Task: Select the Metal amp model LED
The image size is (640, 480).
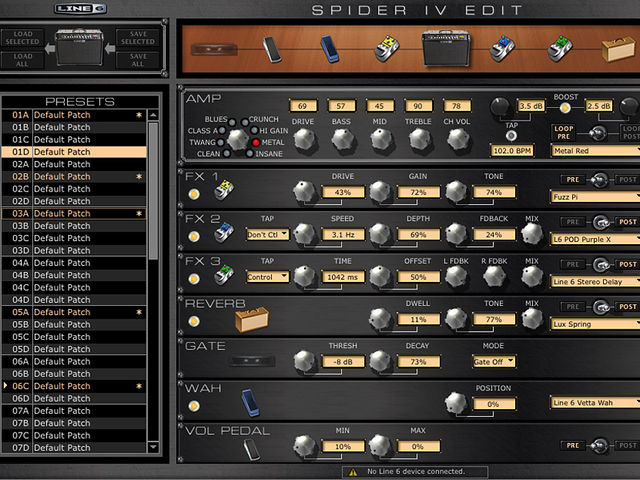Action: pos(256,142)
